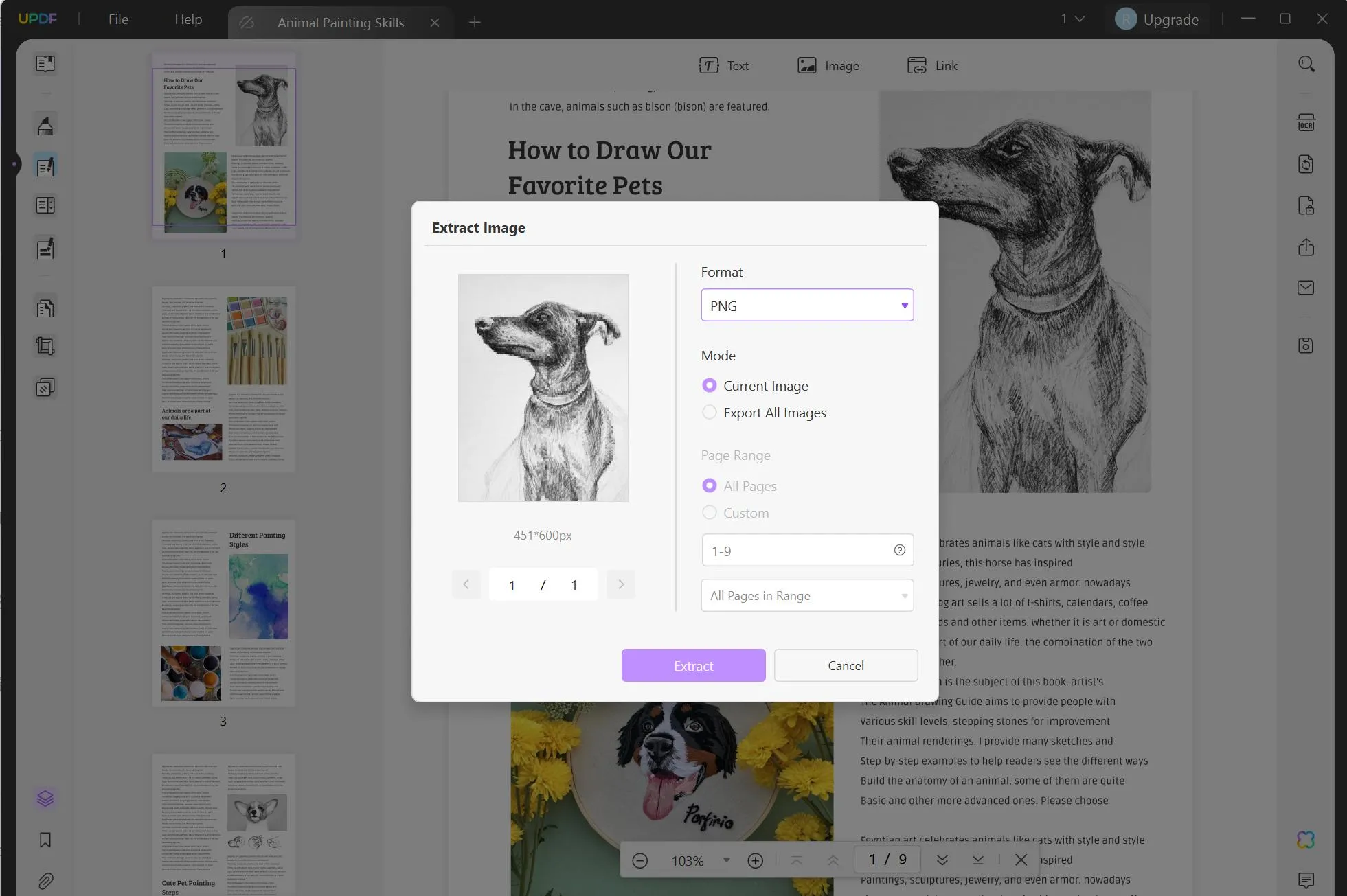Select page 3 thumbnail
The height and width of the screenshot is (896, 1347).
pyautogui.click(x=224, y=613)
